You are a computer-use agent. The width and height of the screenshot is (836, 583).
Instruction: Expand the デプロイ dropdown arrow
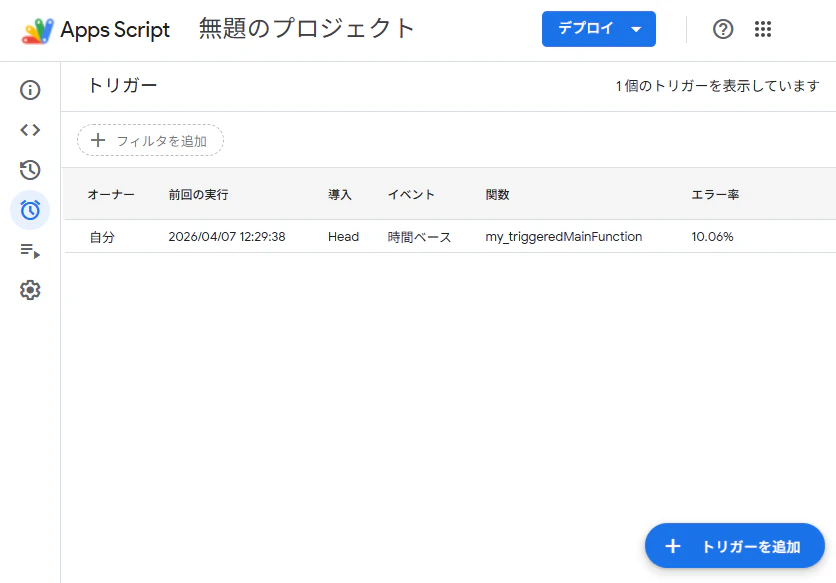coord(636,29)
